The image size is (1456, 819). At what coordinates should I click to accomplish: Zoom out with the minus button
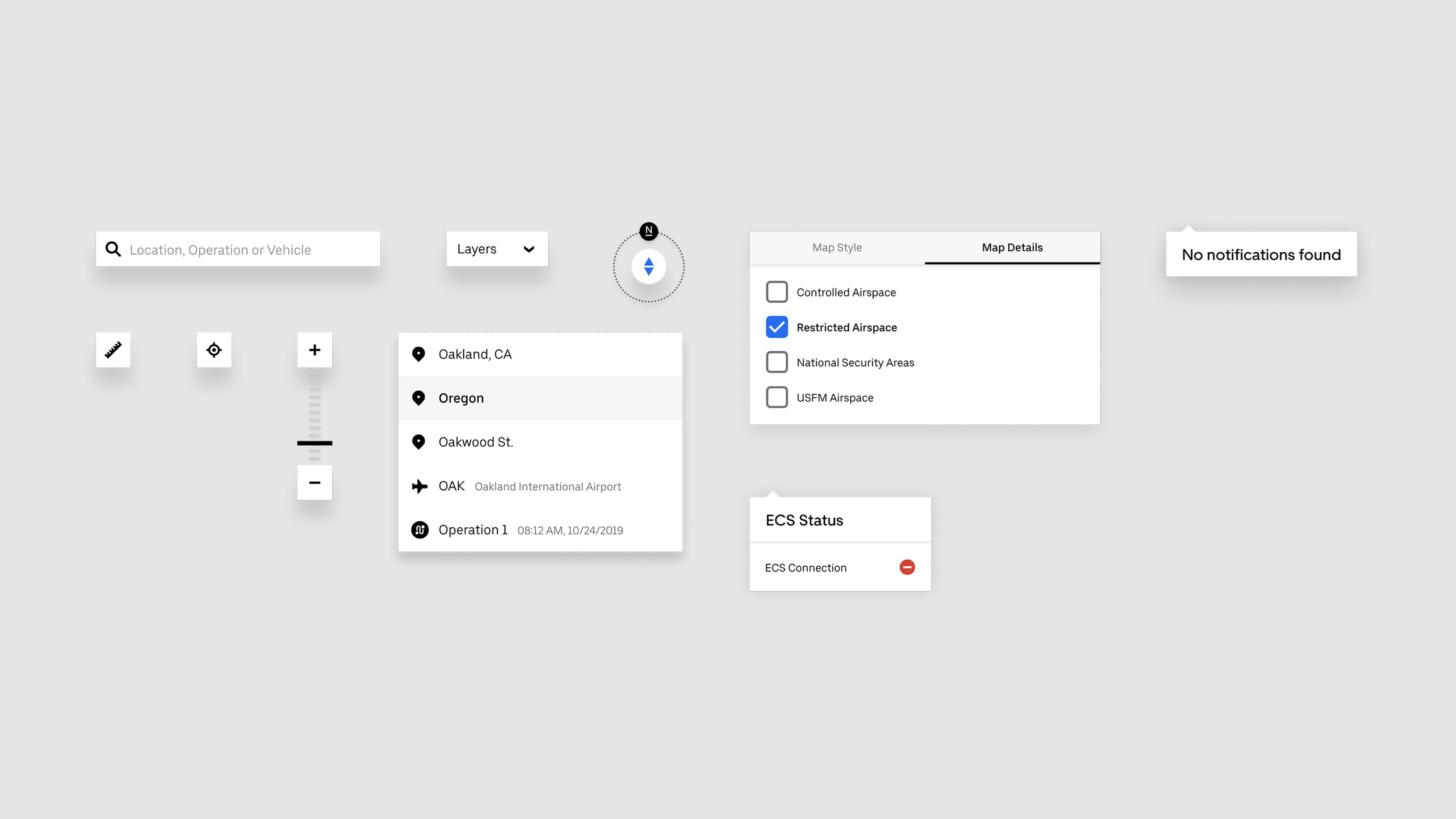[314, 482]
